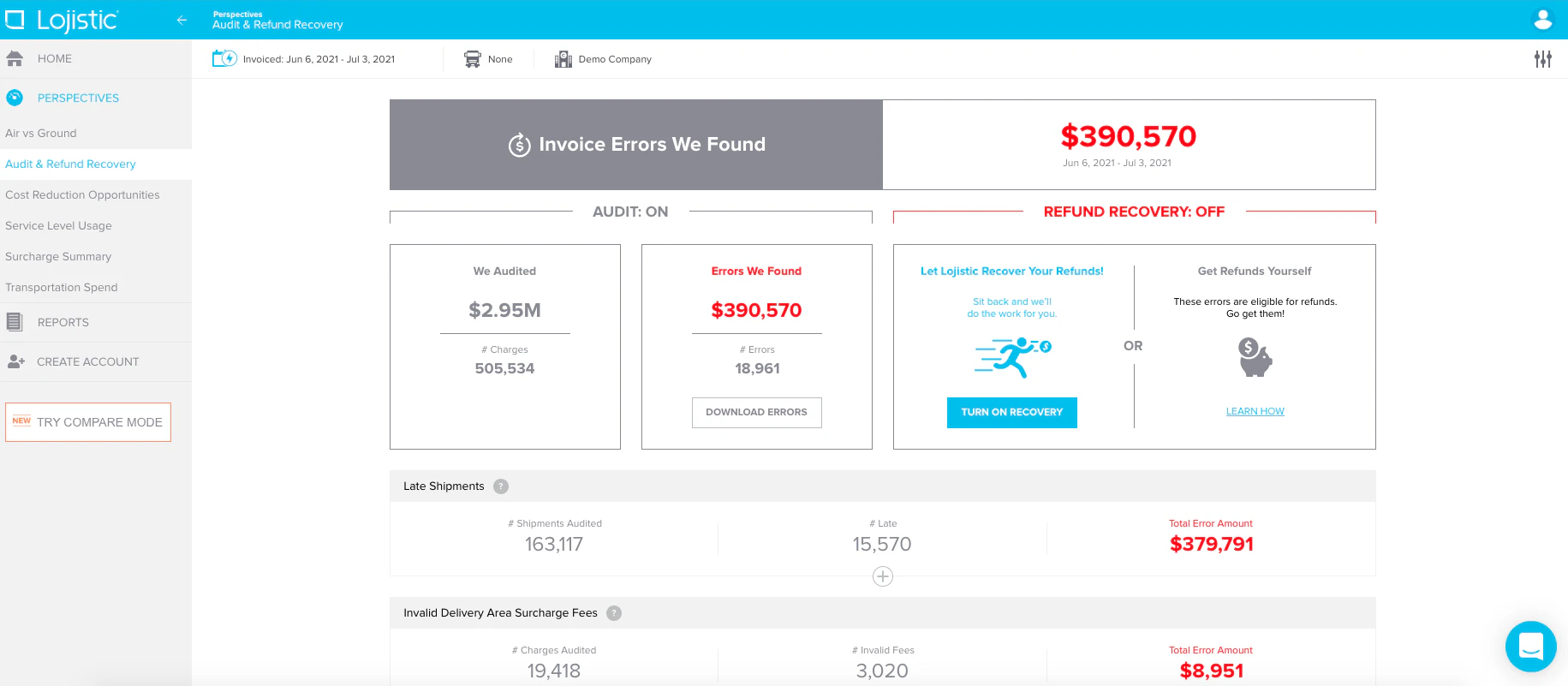The width and height of the screenshot is (1568, 686).
Task: Click the carrier truck filter icon
Action: [472, 59]
